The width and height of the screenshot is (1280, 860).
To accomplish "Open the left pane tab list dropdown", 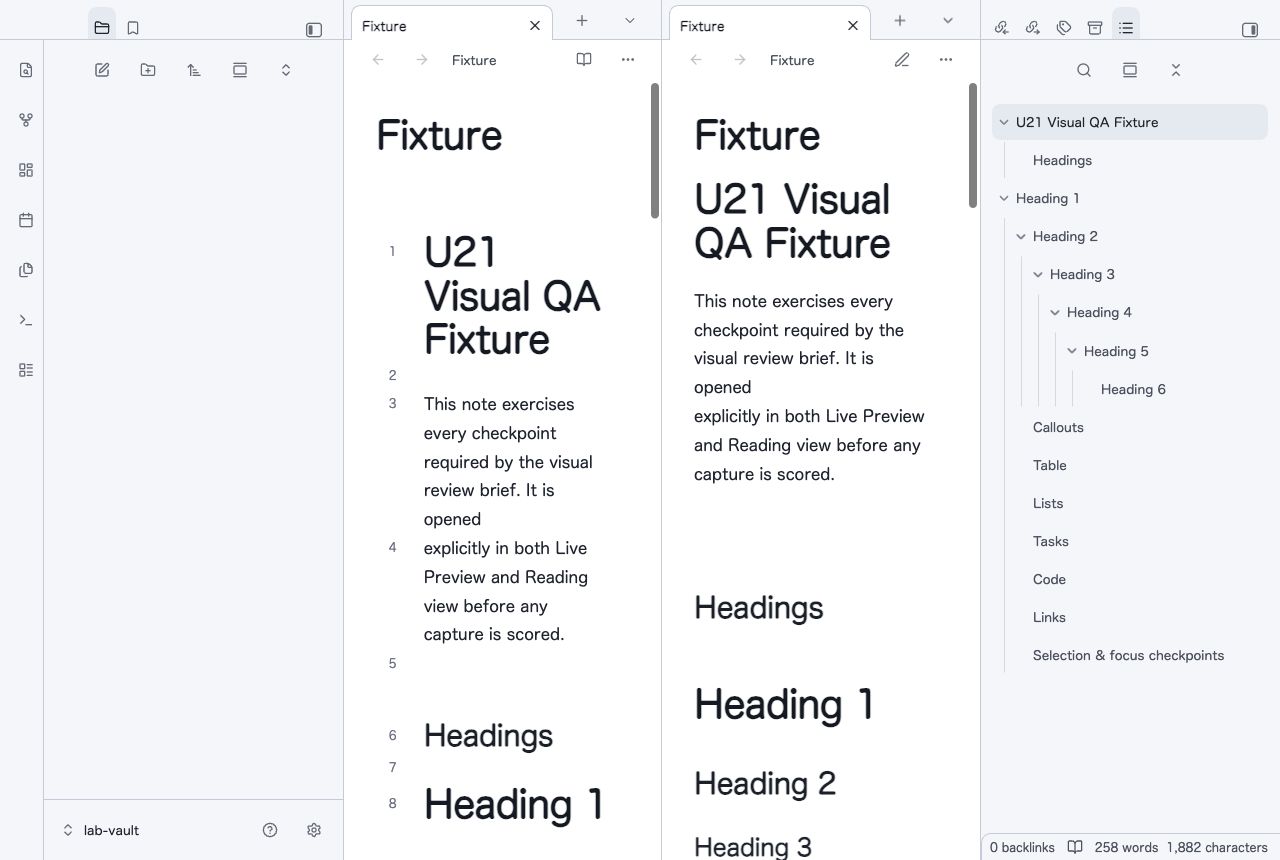I will tap(630, 21).
